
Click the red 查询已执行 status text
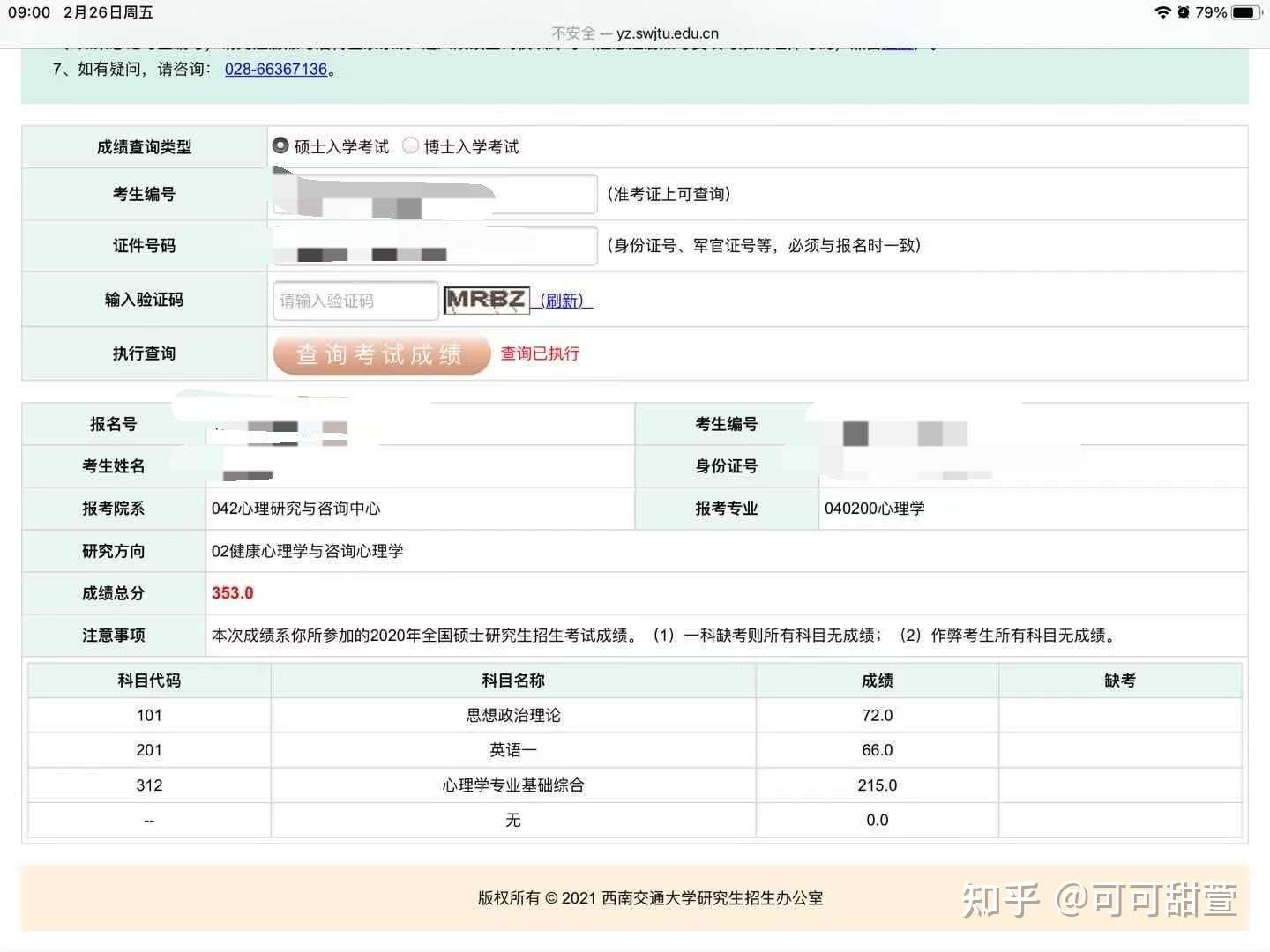point(540,353)
